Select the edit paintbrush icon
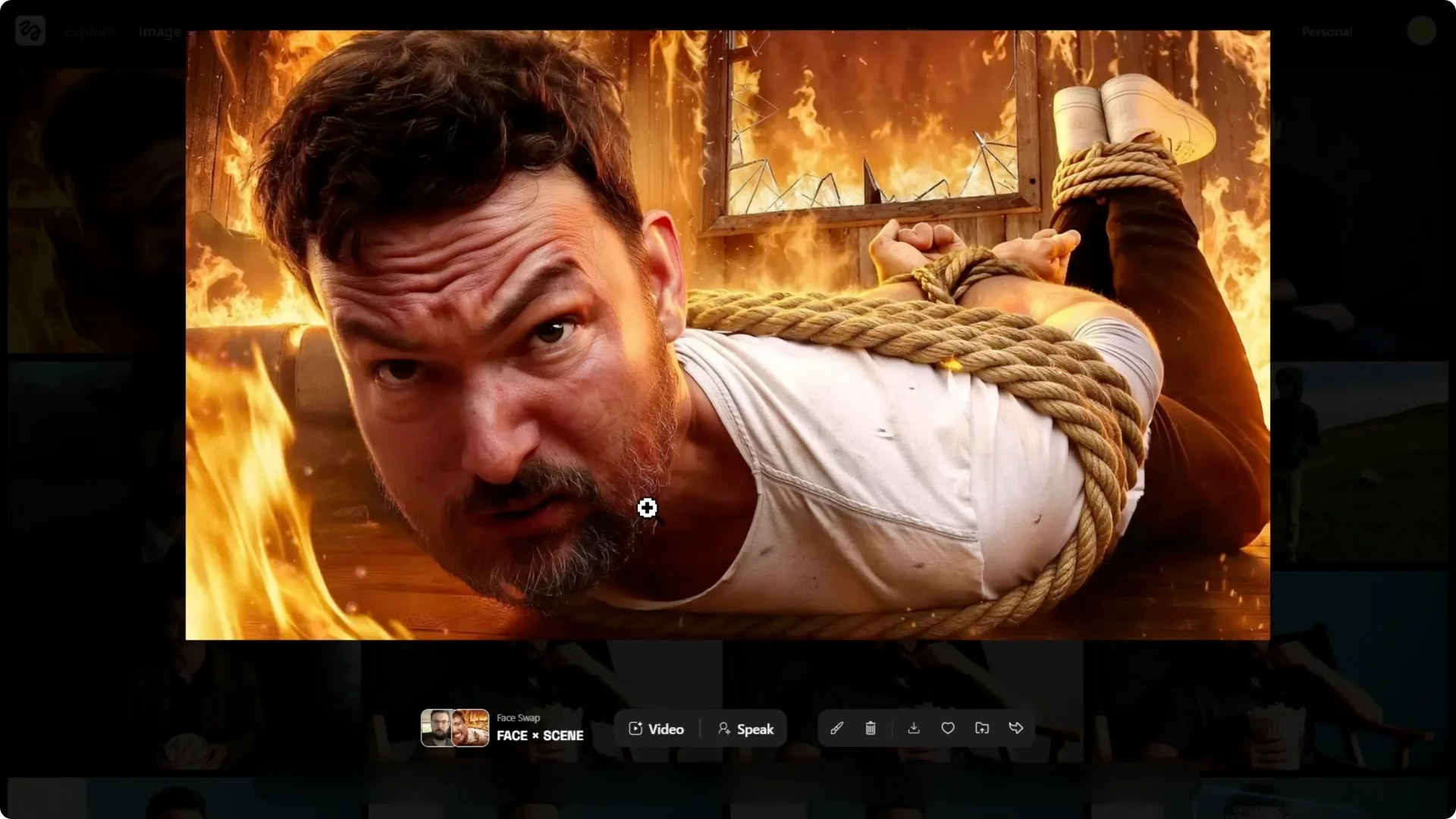Image resolution: width=1456 pixels, height=819 pixels. (836, 728)
